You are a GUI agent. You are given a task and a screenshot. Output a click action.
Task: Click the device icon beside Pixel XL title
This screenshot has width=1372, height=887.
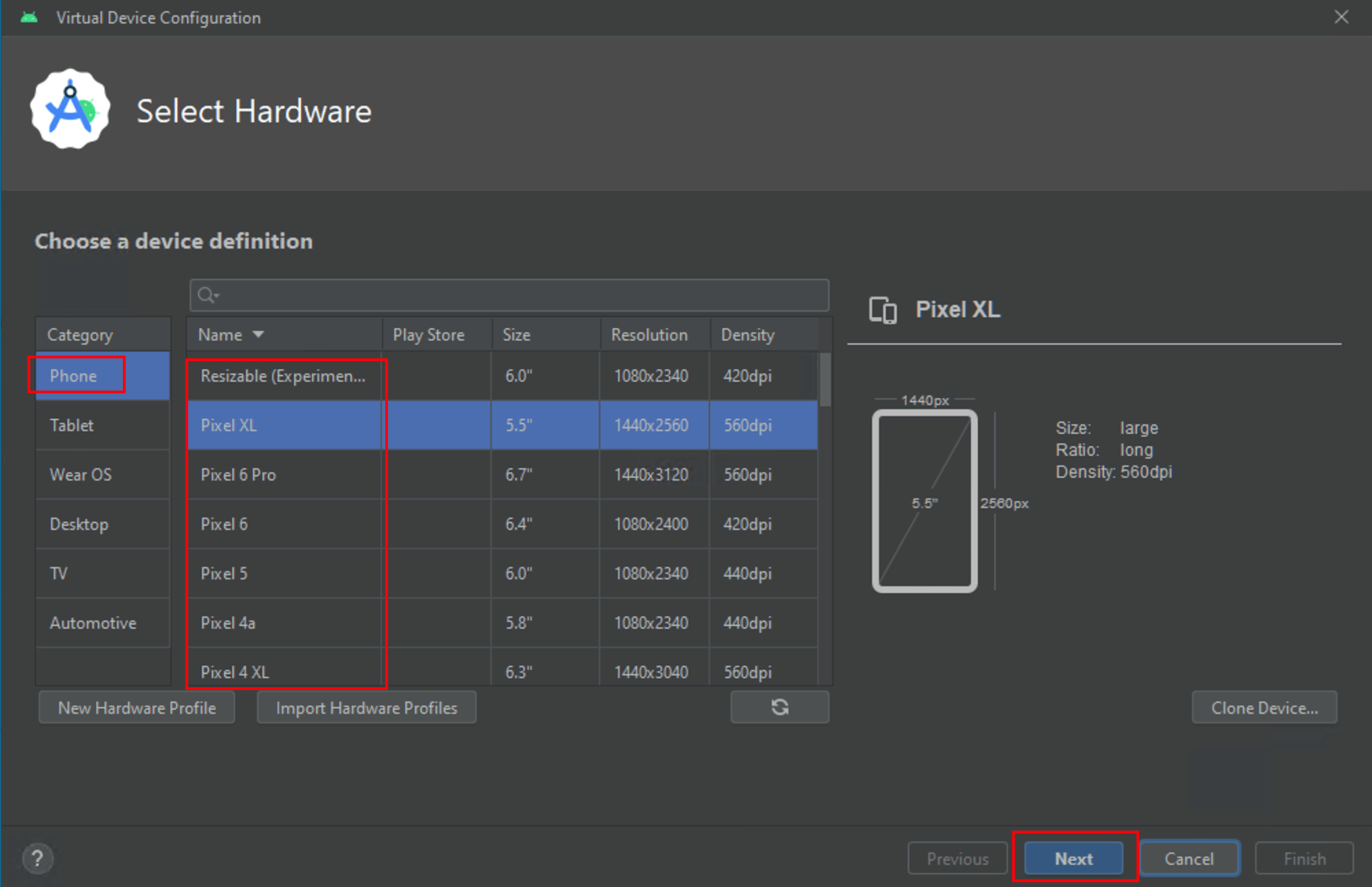[882, 310]
